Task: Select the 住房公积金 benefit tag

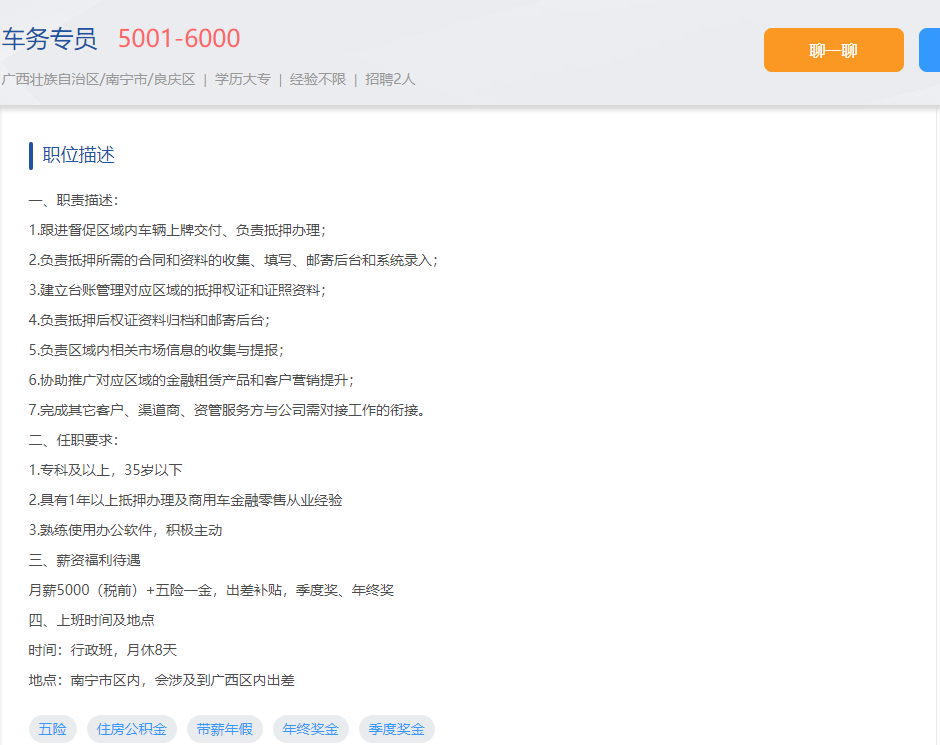Action: pyautogui.click(x=132, y=729)
